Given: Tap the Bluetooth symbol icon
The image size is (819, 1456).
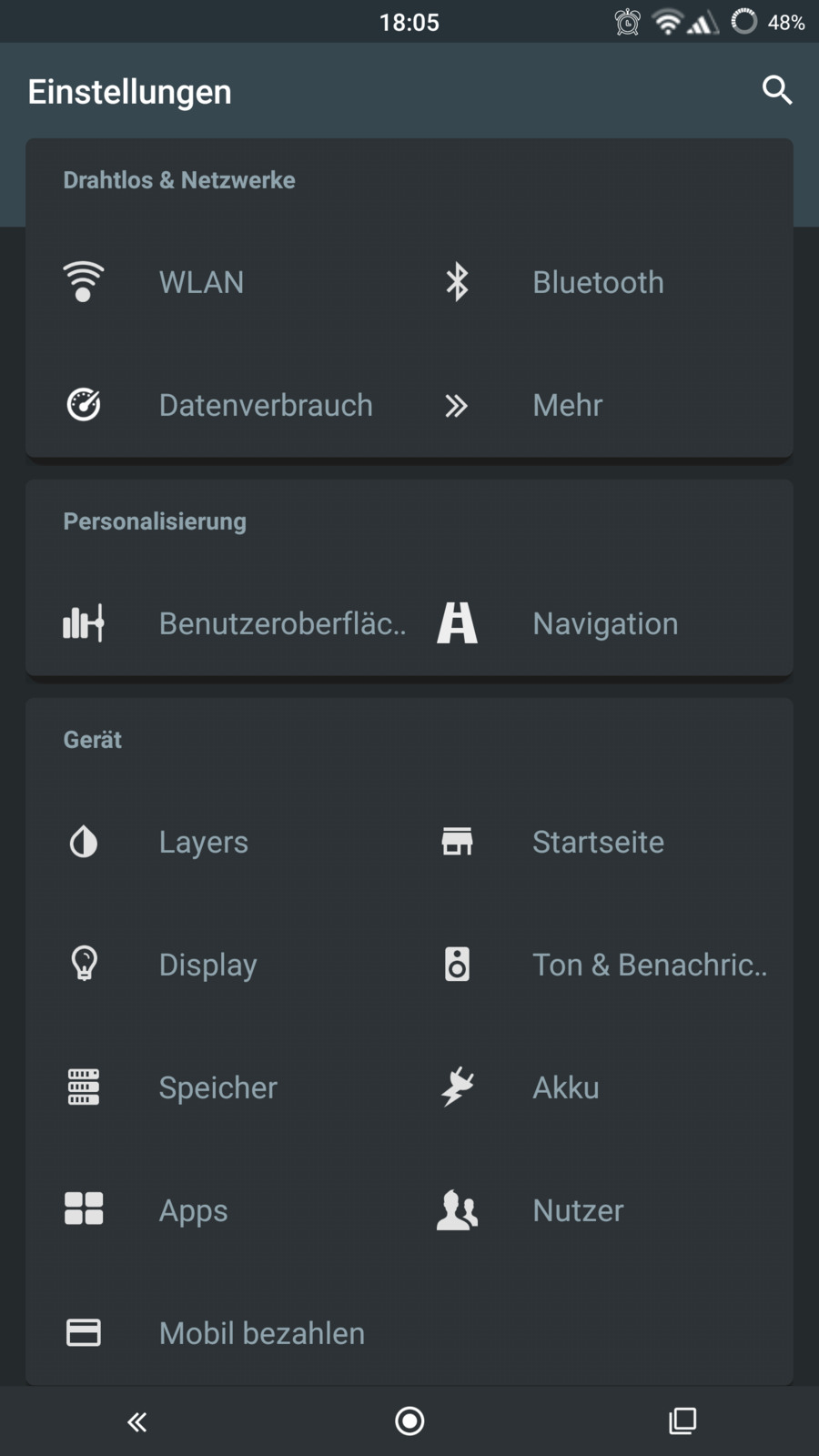Looking at the screenshot, I should (x=457, y=282).
